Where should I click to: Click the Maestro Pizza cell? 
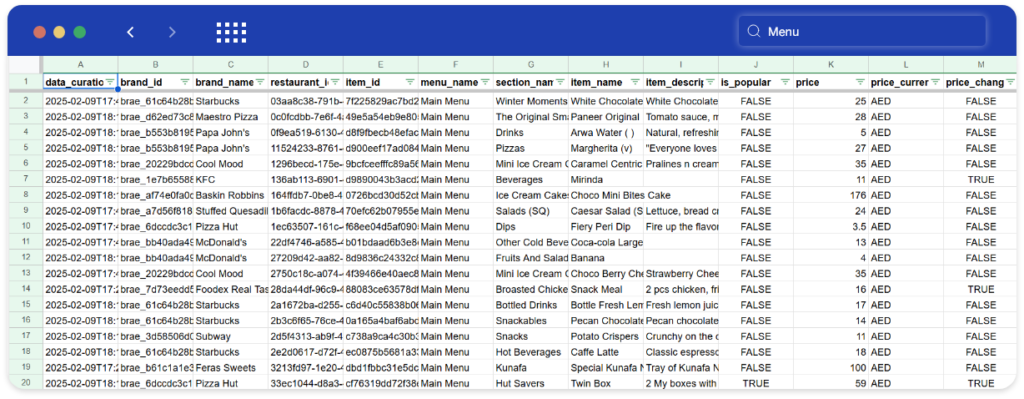(x=231, y=117)
